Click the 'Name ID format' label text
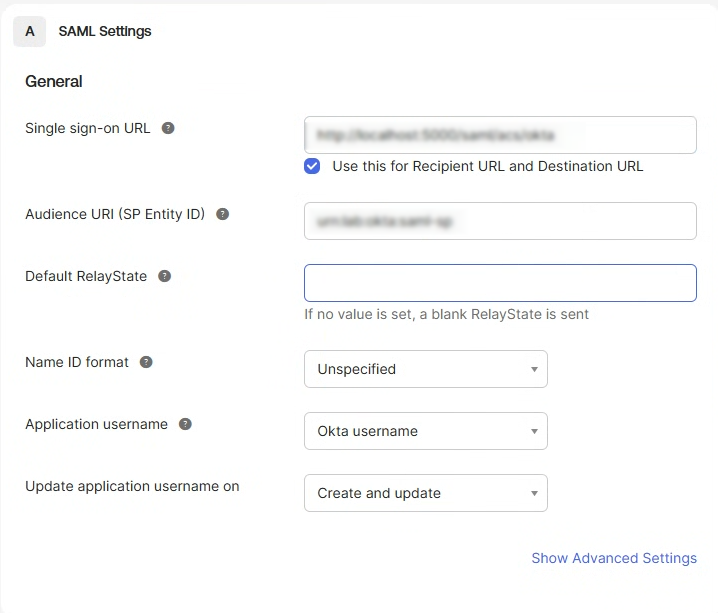The image size is (718, 613). coord(77,362)
